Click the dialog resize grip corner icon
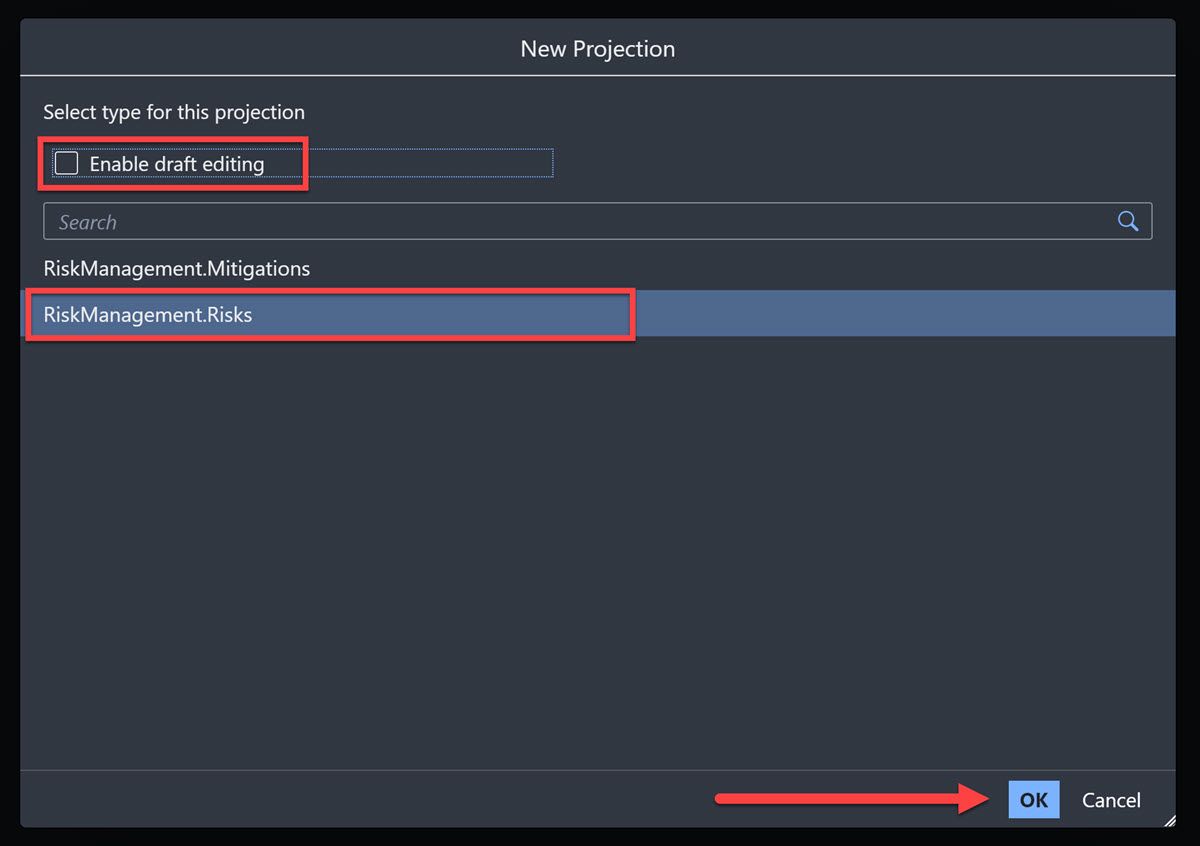The image size is (1200, 846). tap(1169, 820)
